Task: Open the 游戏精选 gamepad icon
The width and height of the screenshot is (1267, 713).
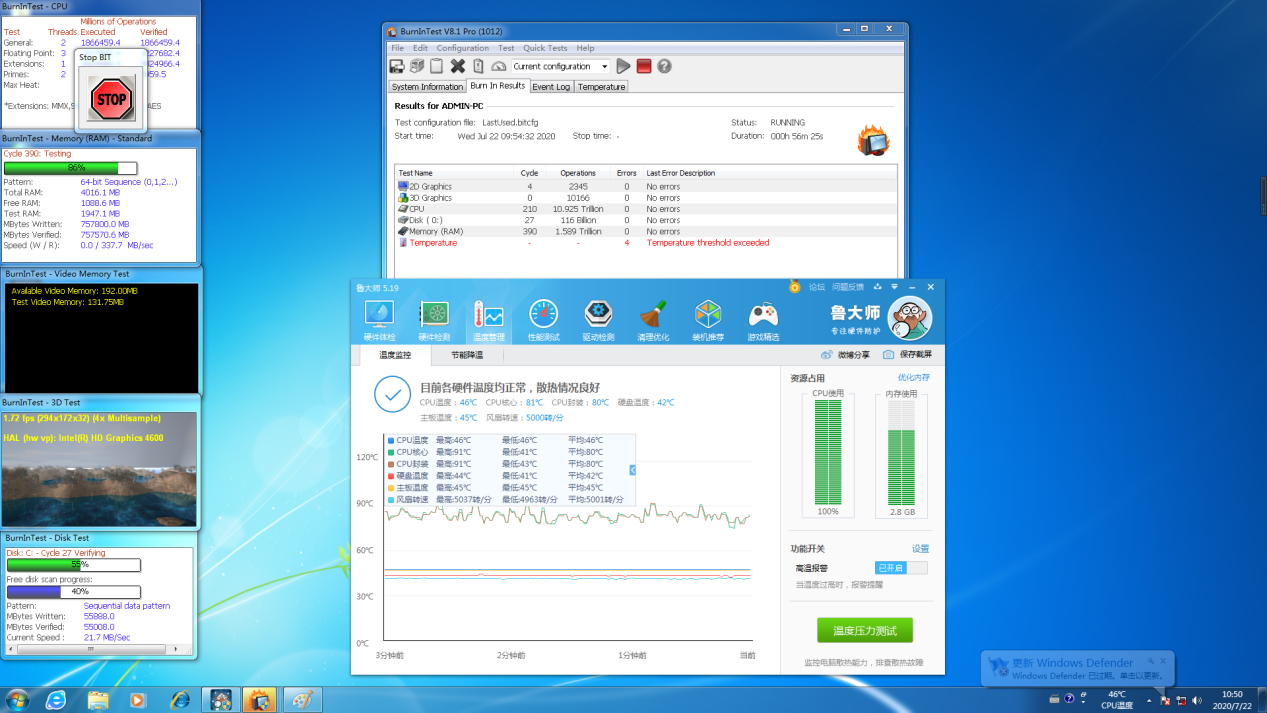Action: 763,319
